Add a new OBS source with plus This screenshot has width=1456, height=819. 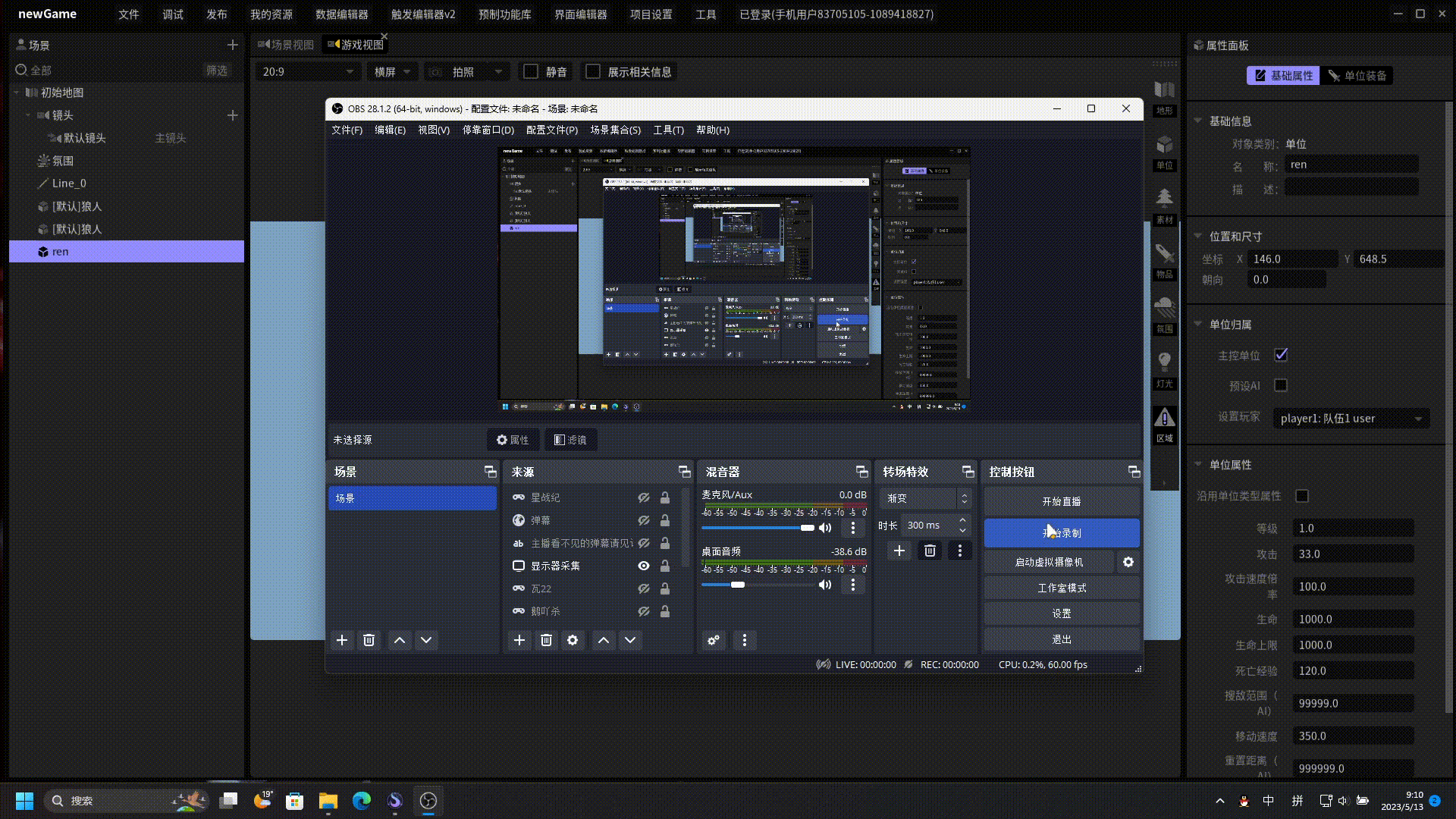(519, 641)
